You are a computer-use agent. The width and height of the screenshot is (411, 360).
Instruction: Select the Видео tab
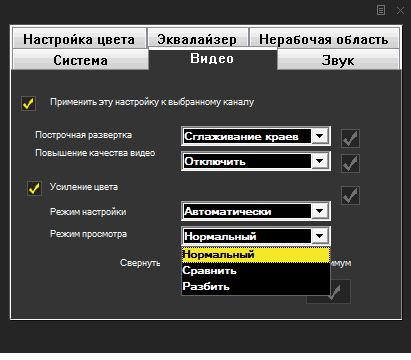(x=212, y=58)
